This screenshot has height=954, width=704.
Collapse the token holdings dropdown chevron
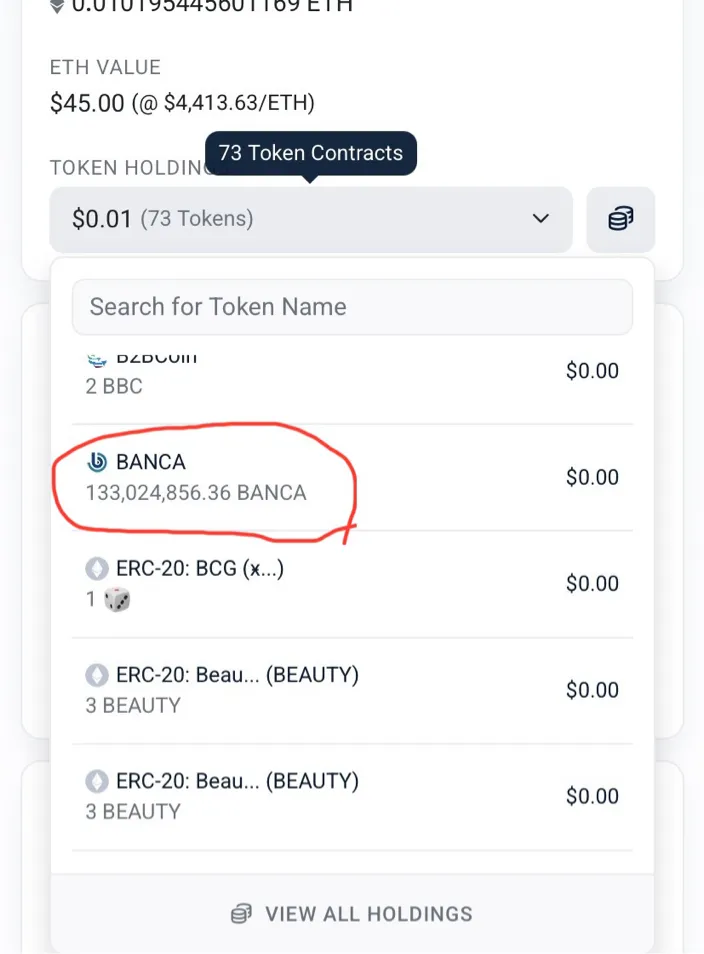pos(541,219)
